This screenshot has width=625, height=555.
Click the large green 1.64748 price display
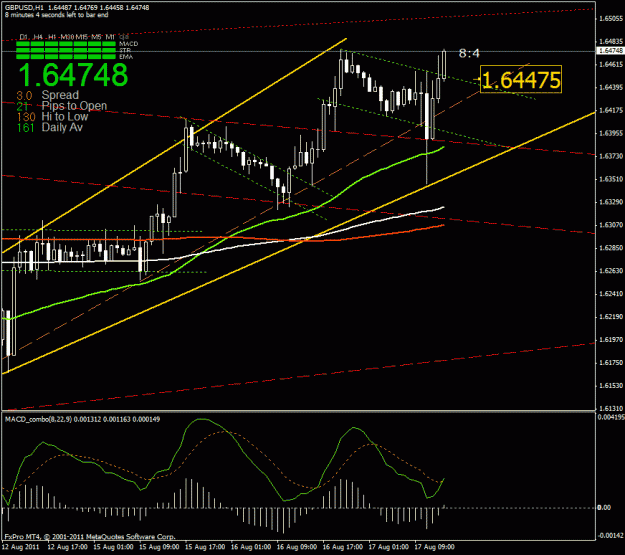pos(73,75)
